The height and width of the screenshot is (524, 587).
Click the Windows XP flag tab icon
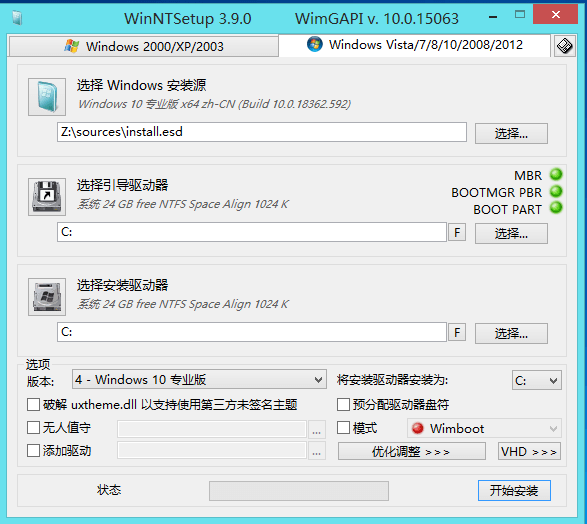(x=72, y=46)
